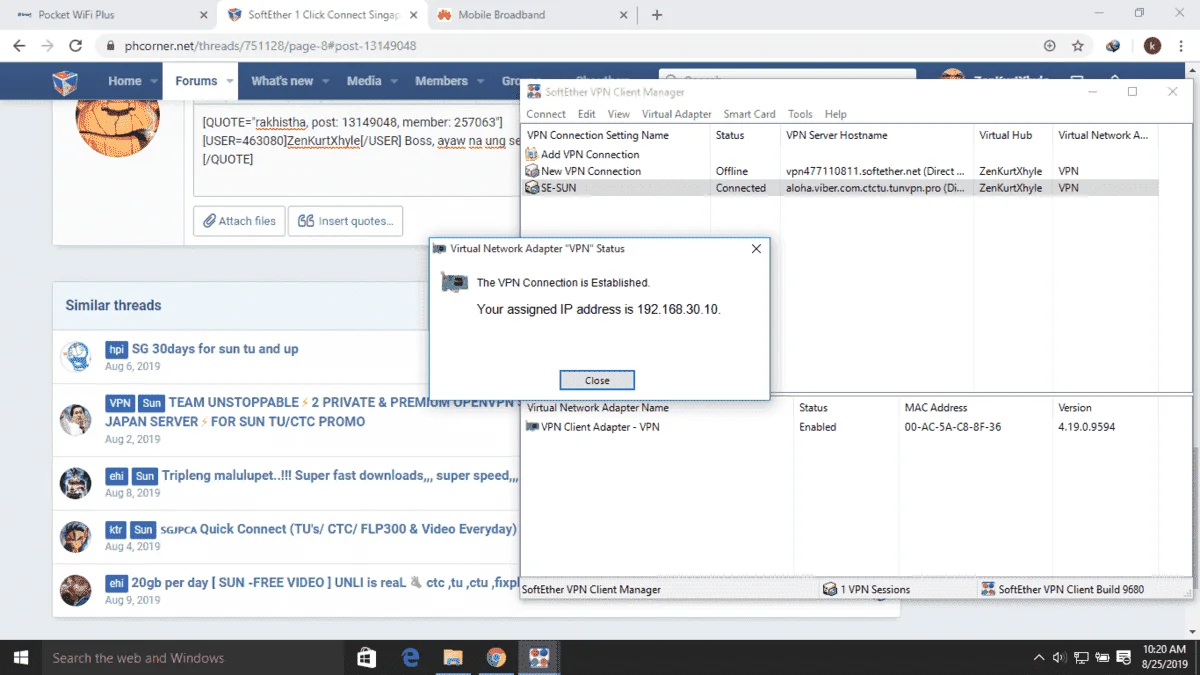Click Close in the VPN Status dialog
The image size is (1200, 675).
[x=597, y=380]
